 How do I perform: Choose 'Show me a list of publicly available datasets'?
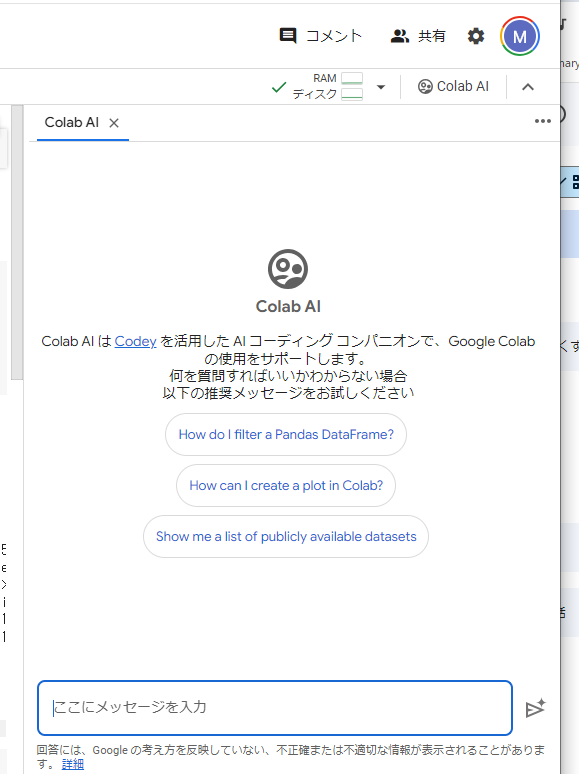pyautogui.click(x=286, y=537)
